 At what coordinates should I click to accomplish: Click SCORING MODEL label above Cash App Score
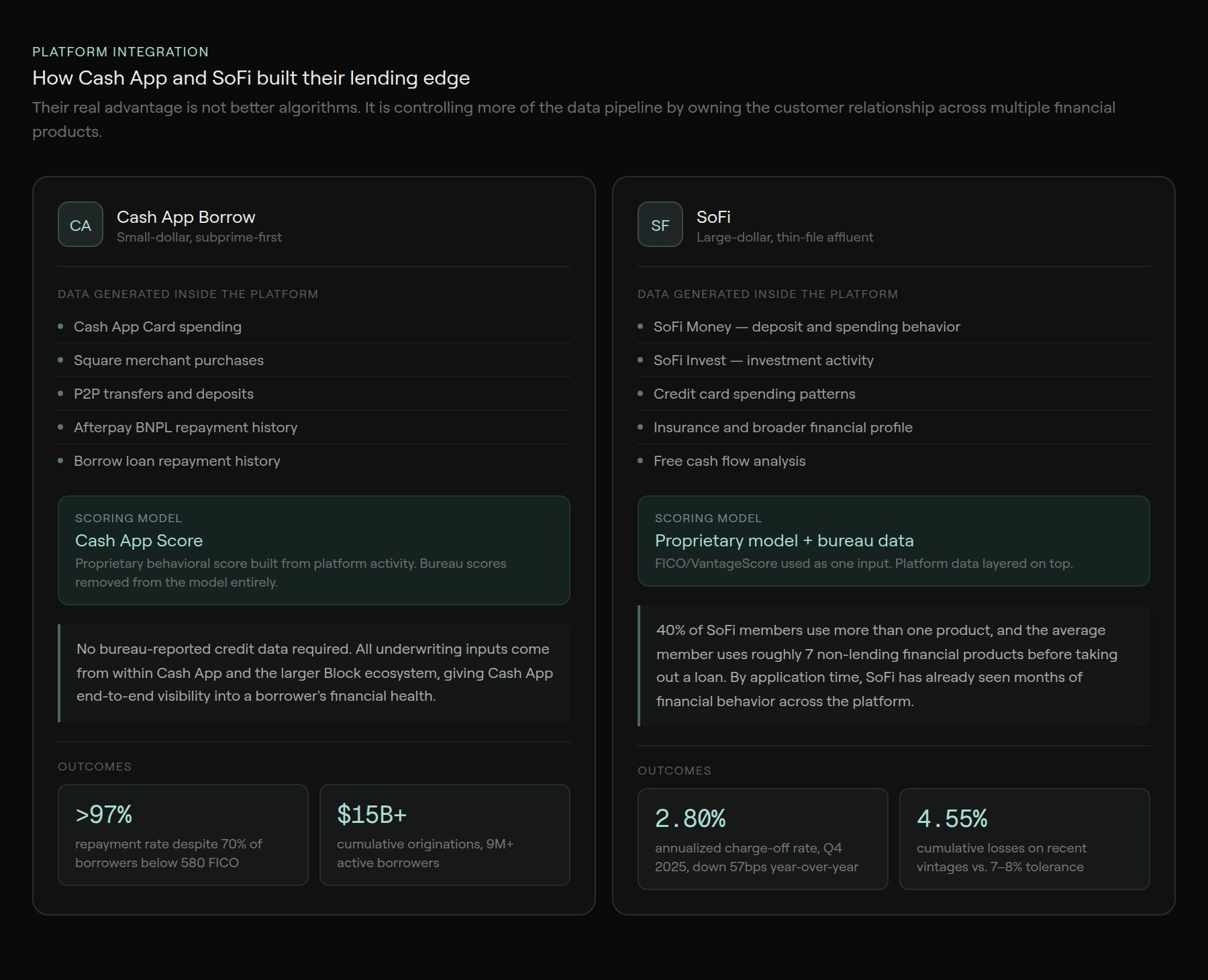click(x=128, y=518)
